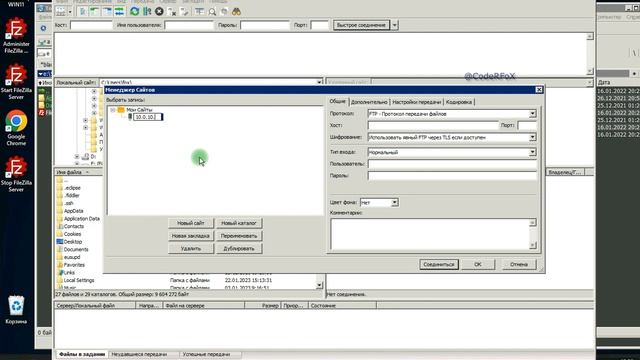Select the AppData folder row
The height and width of the screenshot is (360, 640).
(73, 211)
